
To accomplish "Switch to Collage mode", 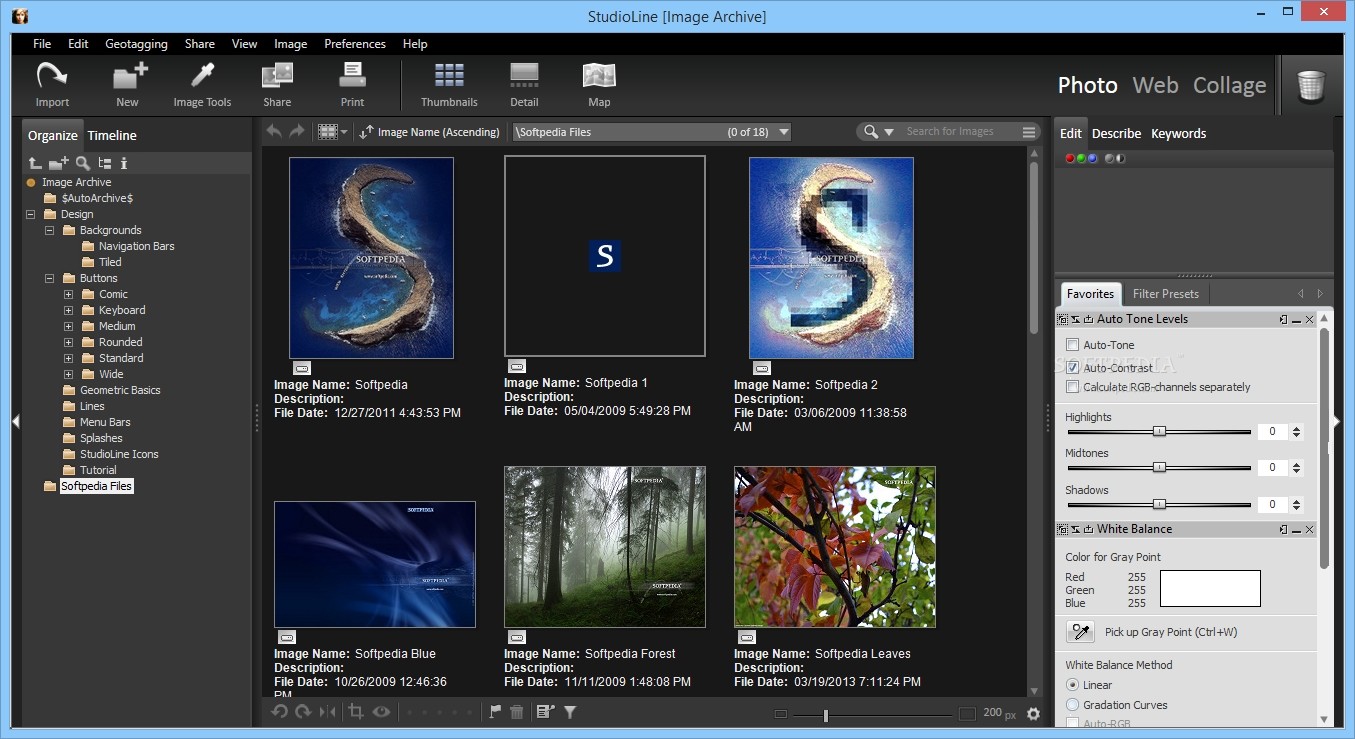I will coord(1229,85).
